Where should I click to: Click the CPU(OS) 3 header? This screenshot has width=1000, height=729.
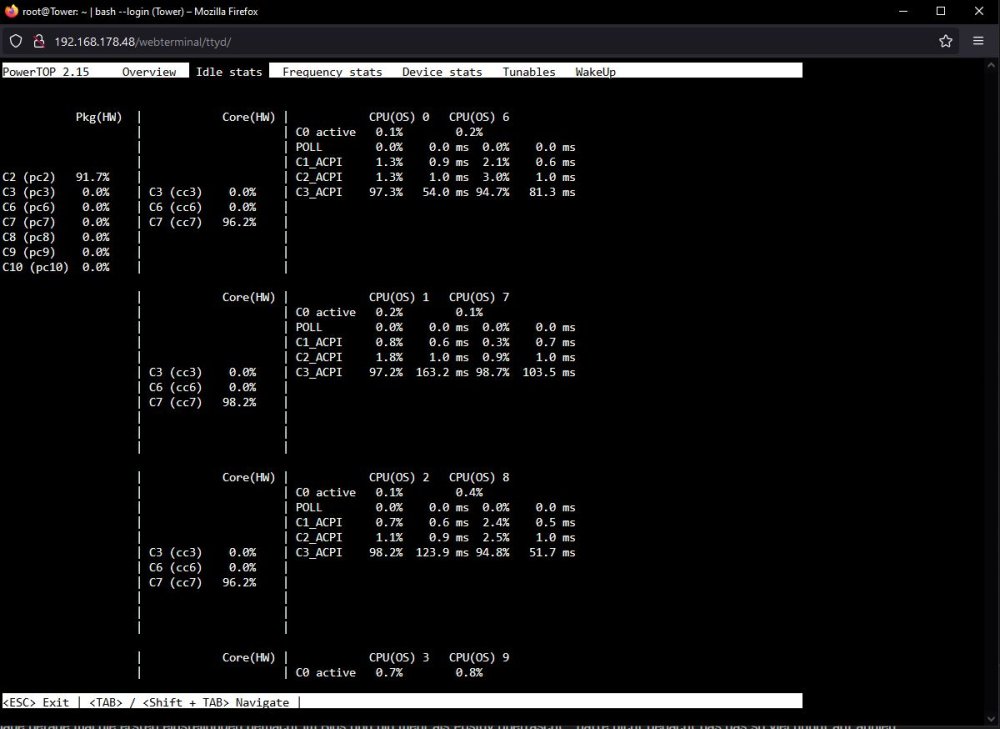pyautogui.click(x=399, y=658)
